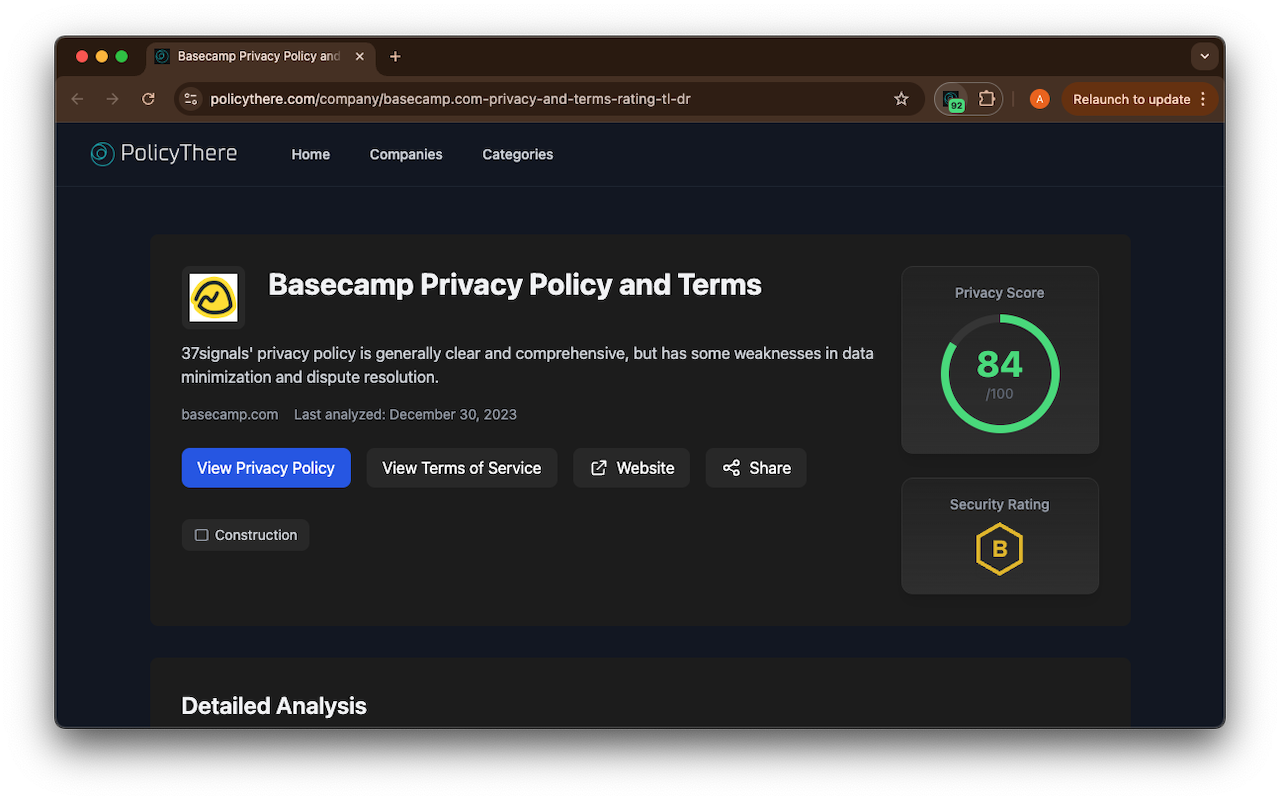Open the Home nav item
Screen dimensions: 1280x800
pos(310,154)
